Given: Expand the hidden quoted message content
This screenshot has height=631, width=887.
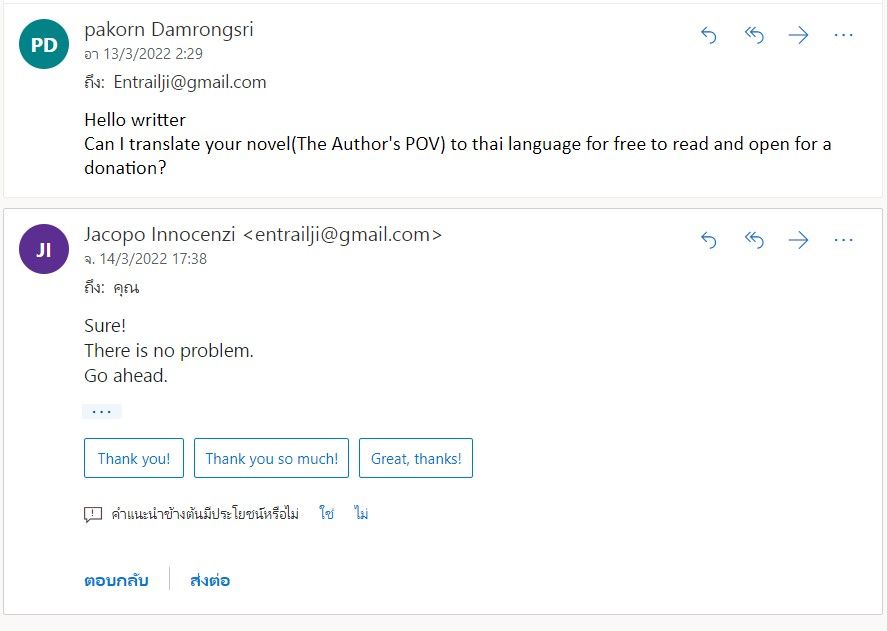Looking at the screenshot, I should [x=102, y=411].
